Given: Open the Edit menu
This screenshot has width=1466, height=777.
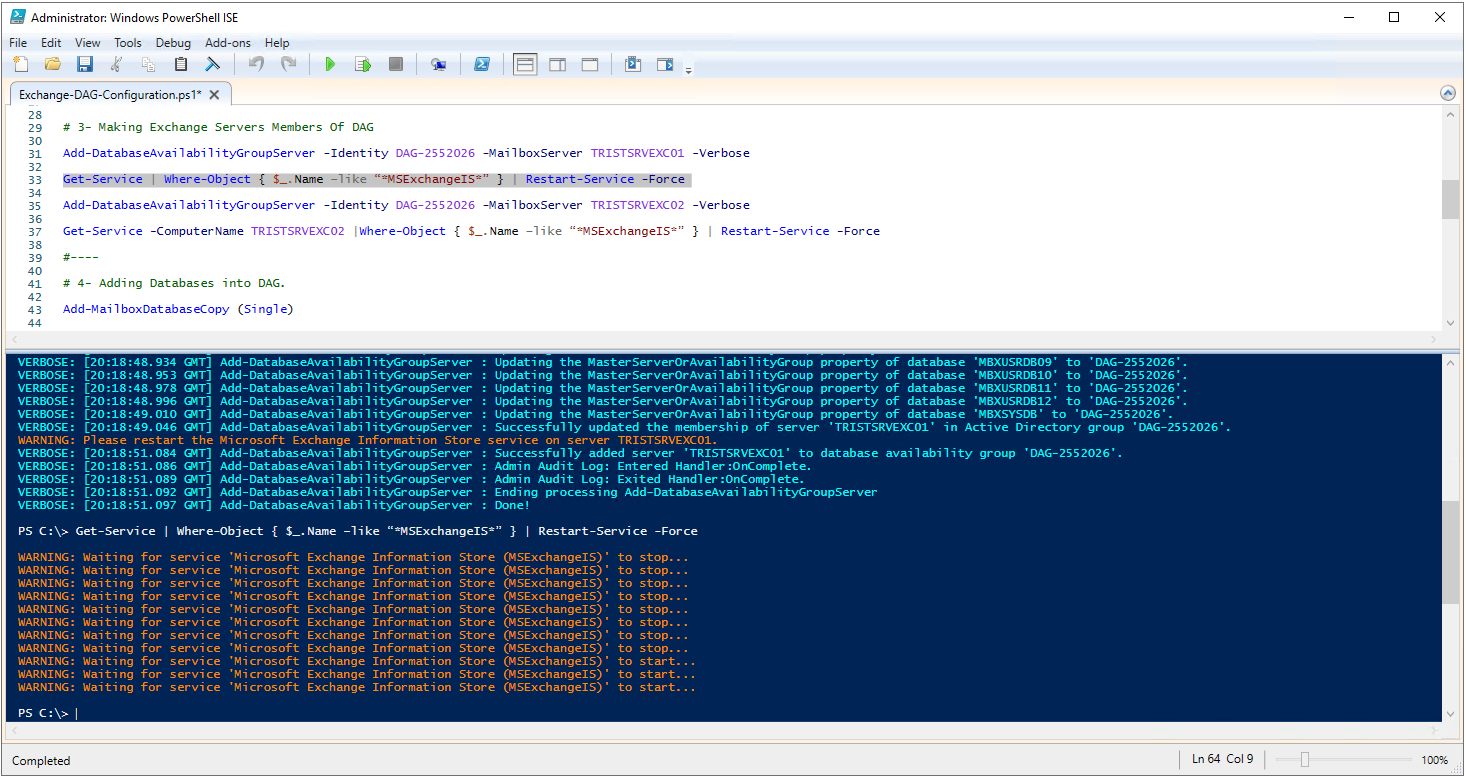Looking at the screenshot, I should (51, 43).
